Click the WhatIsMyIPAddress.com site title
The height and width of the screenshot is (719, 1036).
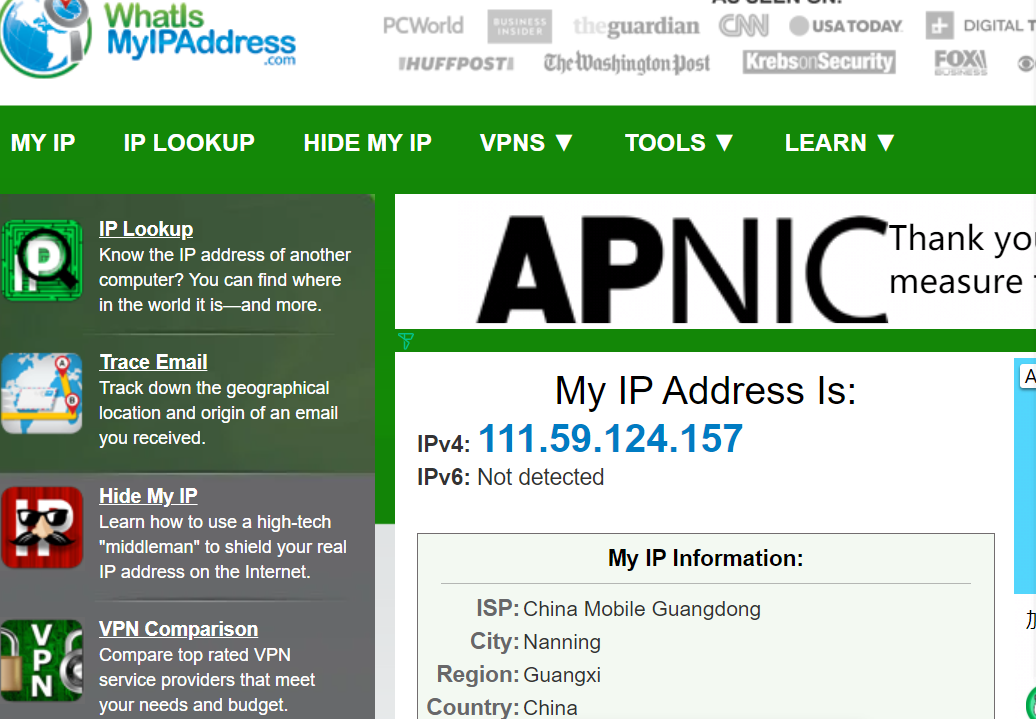pyautogui.click(x=200, y=33)
